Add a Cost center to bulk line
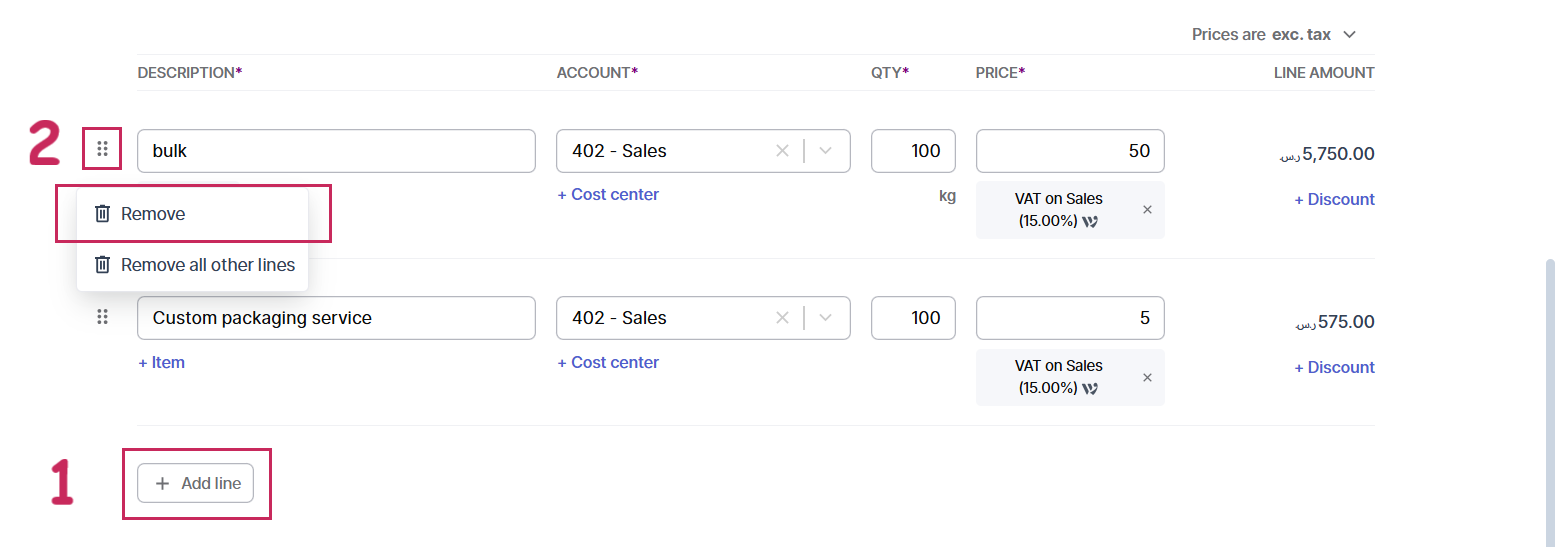 (608, 195)
